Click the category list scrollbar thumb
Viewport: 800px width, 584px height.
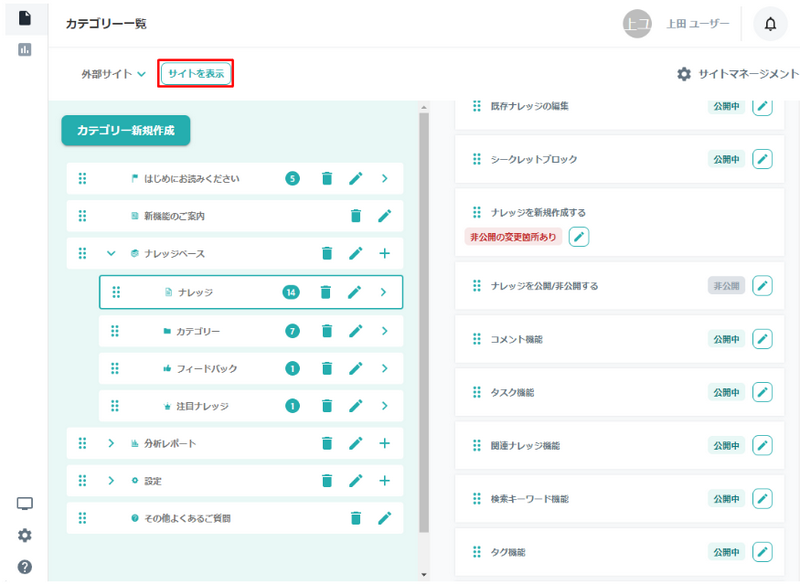tap(424, 322)
